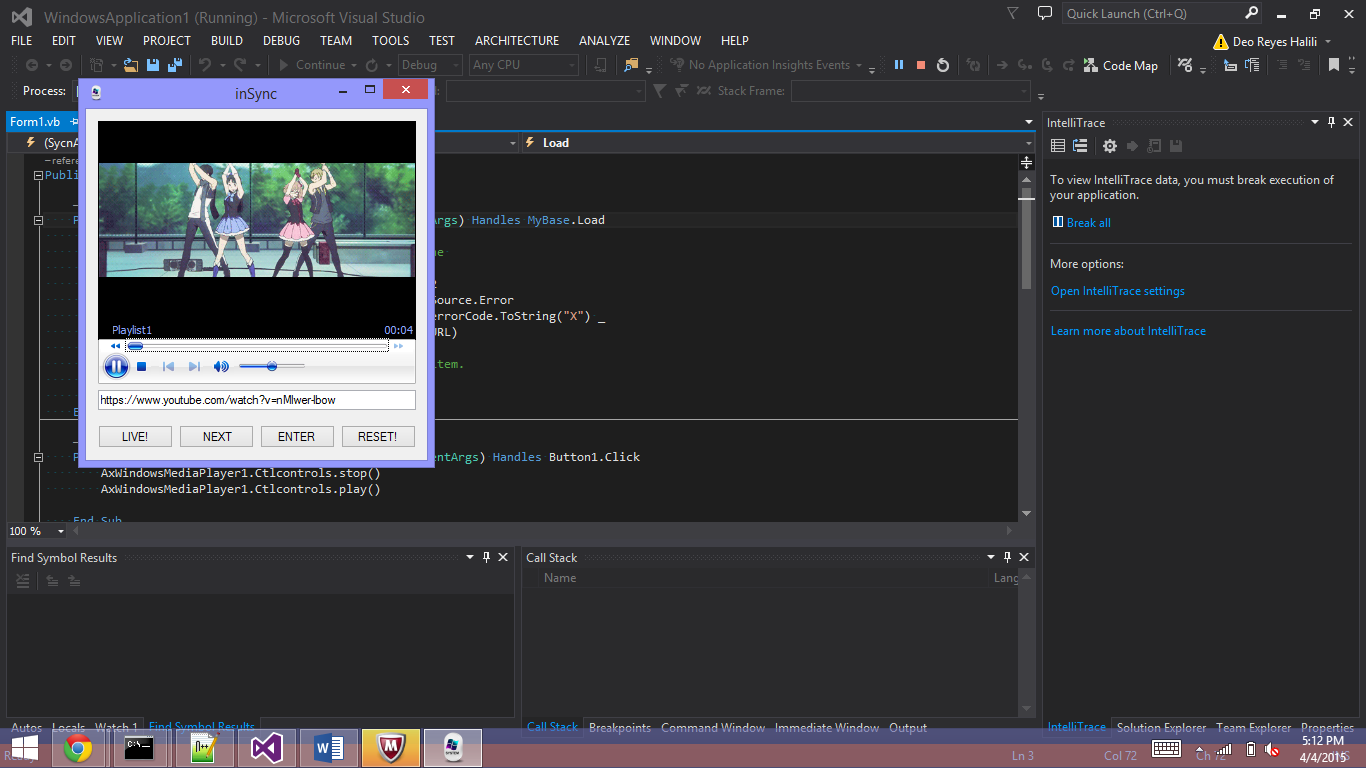1366x768 pixels.
Task: Stop the media in inSync player
Action: tap(142, 367)
